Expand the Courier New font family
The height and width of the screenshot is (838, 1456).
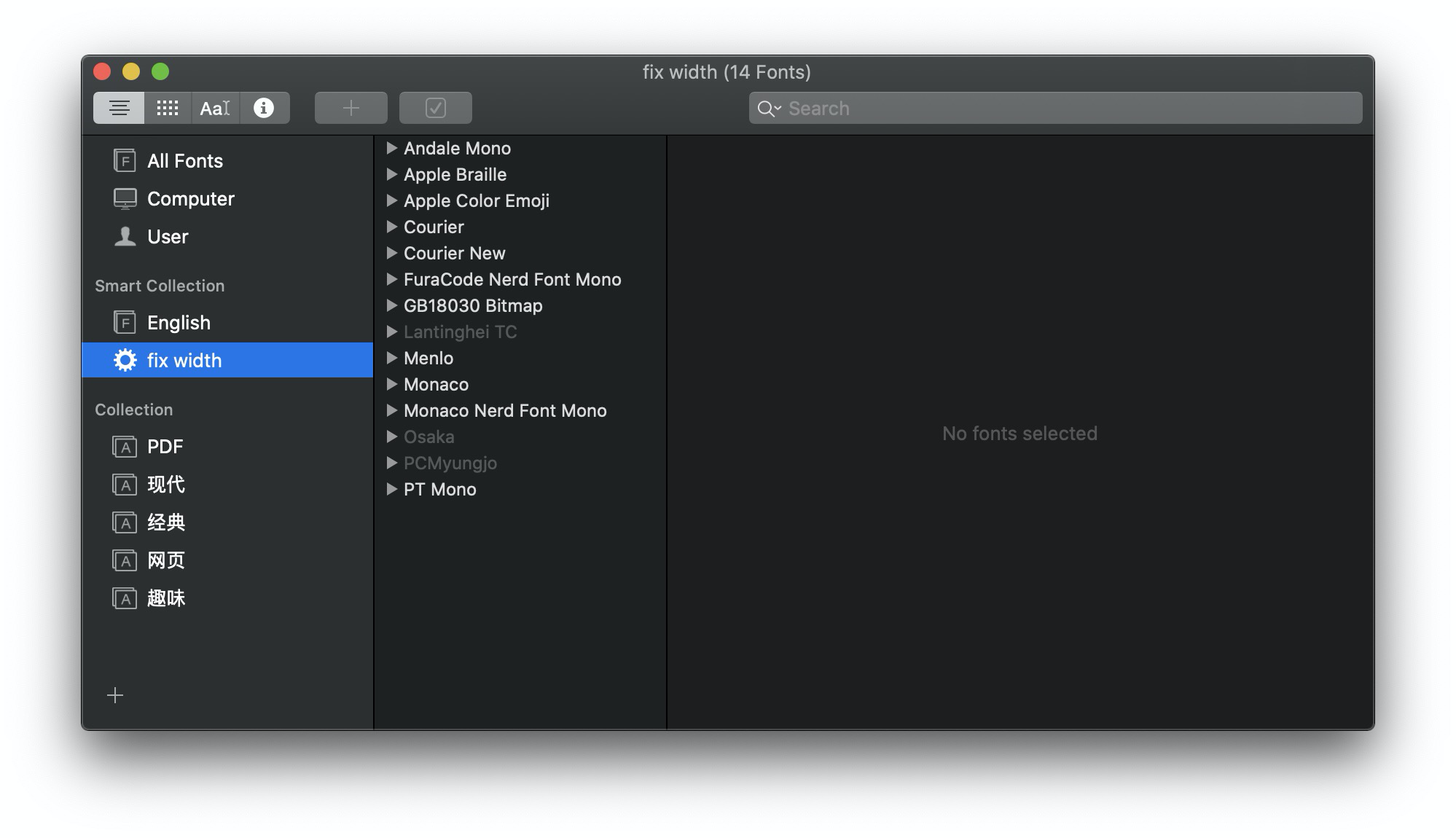coord(391,253)
